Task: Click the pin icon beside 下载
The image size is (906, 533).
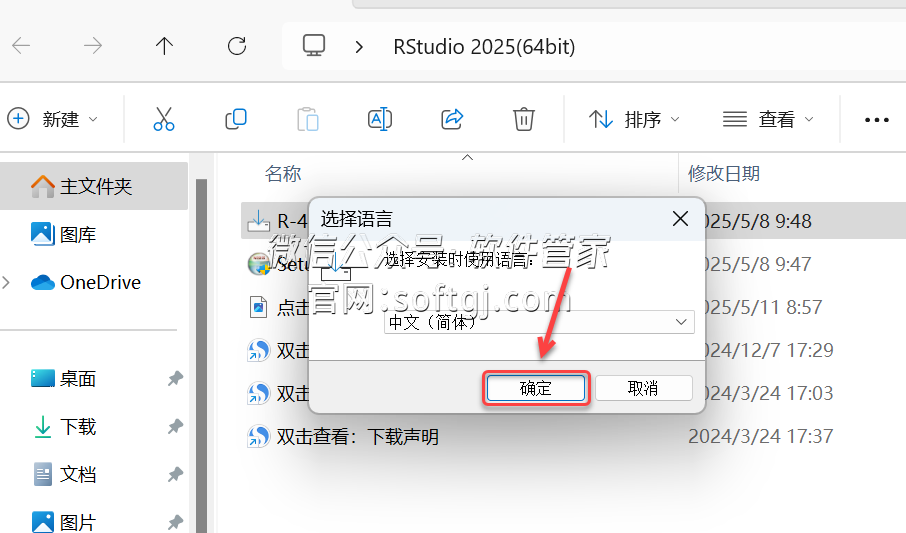Action: pyautogui.click(x=175, y=427)
